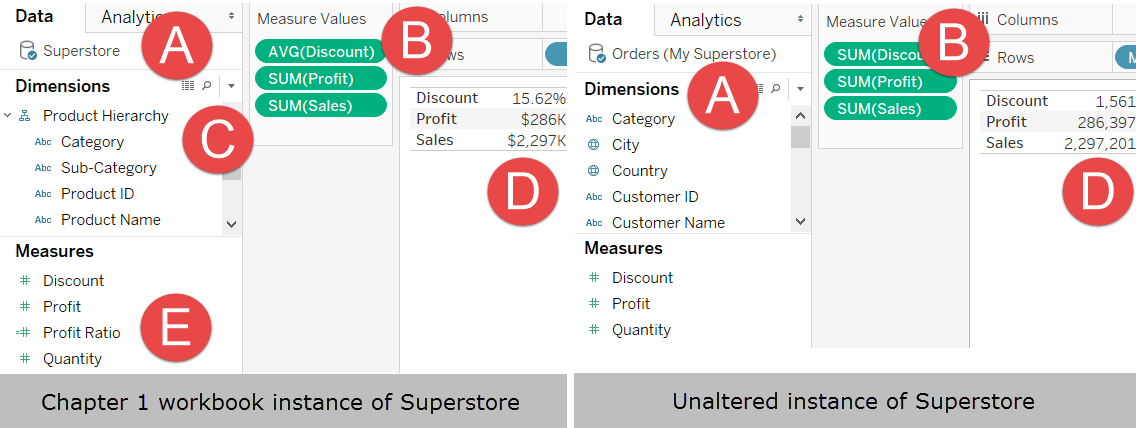Click calculated-field icon beside Profit Ratio
Image resolution: width=1136 pixels, height=428 pixels.
[x=23, y=332]
